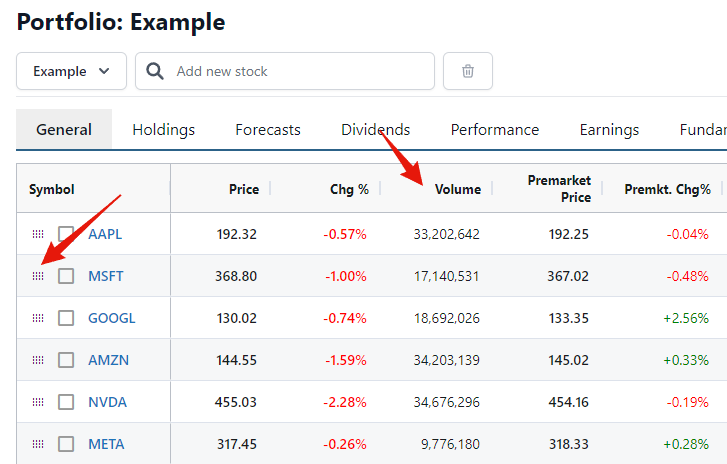
Task: Click the drag handle beside MSFT
Action: pos(38,276)
